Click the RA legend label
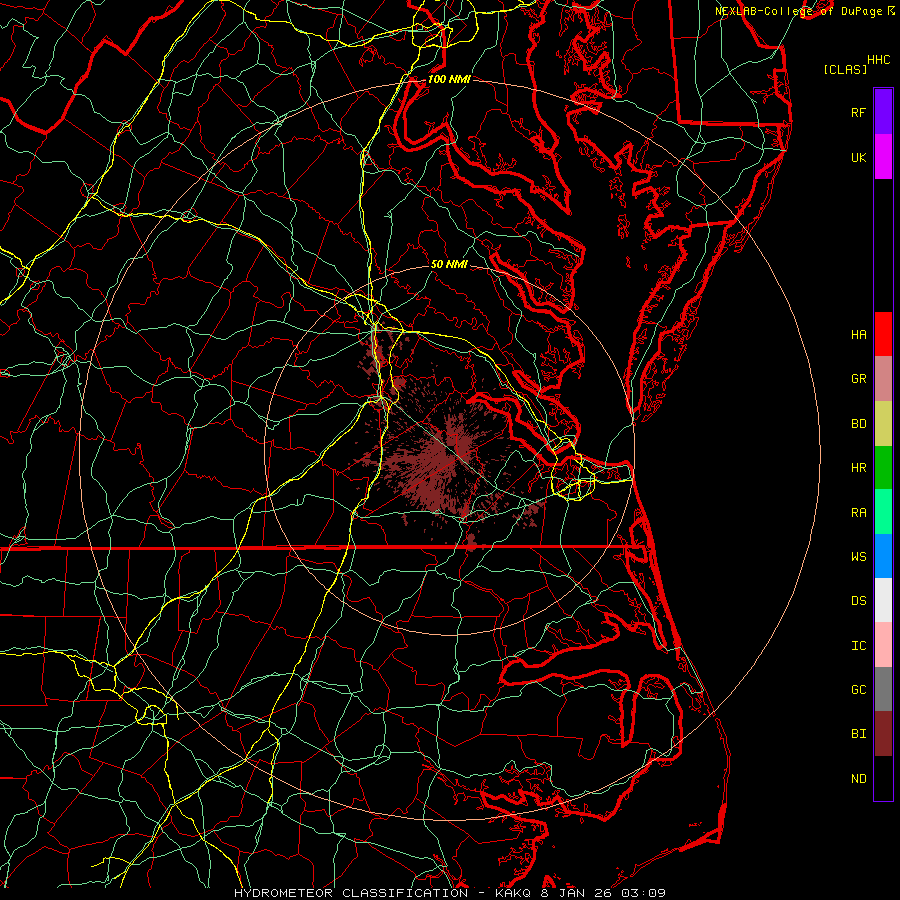The height and width of the screenshot is (900, 900). [858, 513]
